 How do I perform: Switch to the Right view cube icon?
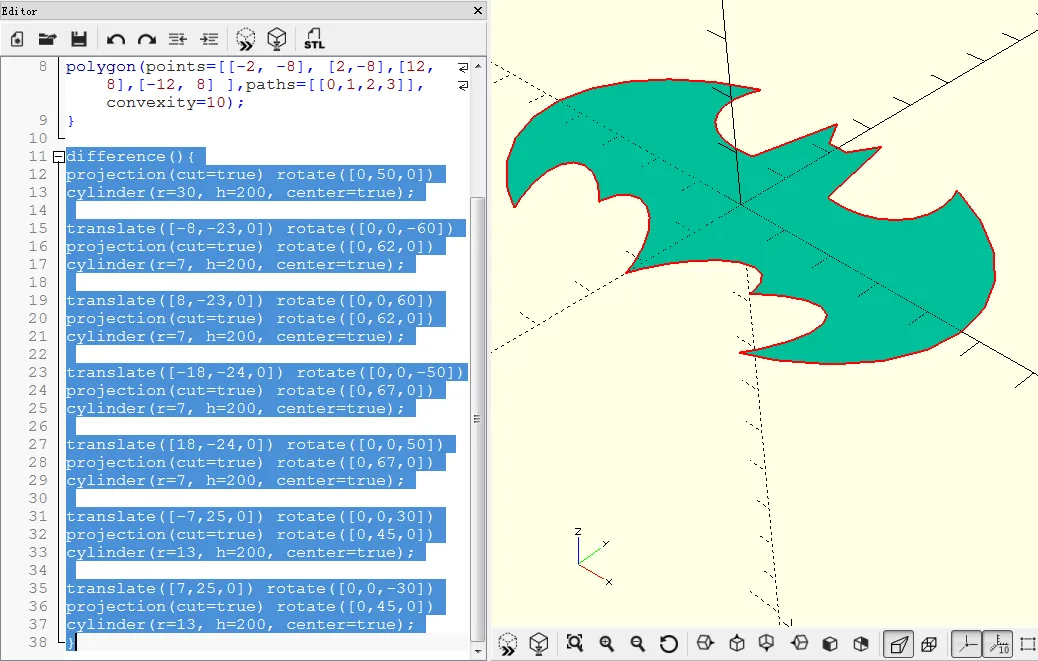coord(705,642)
